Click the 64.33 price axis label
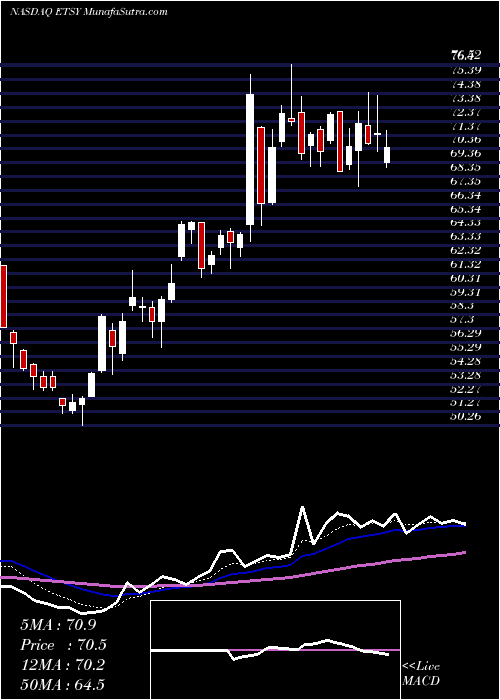Screen dimensions: 500x700 (x=466, y=222)
